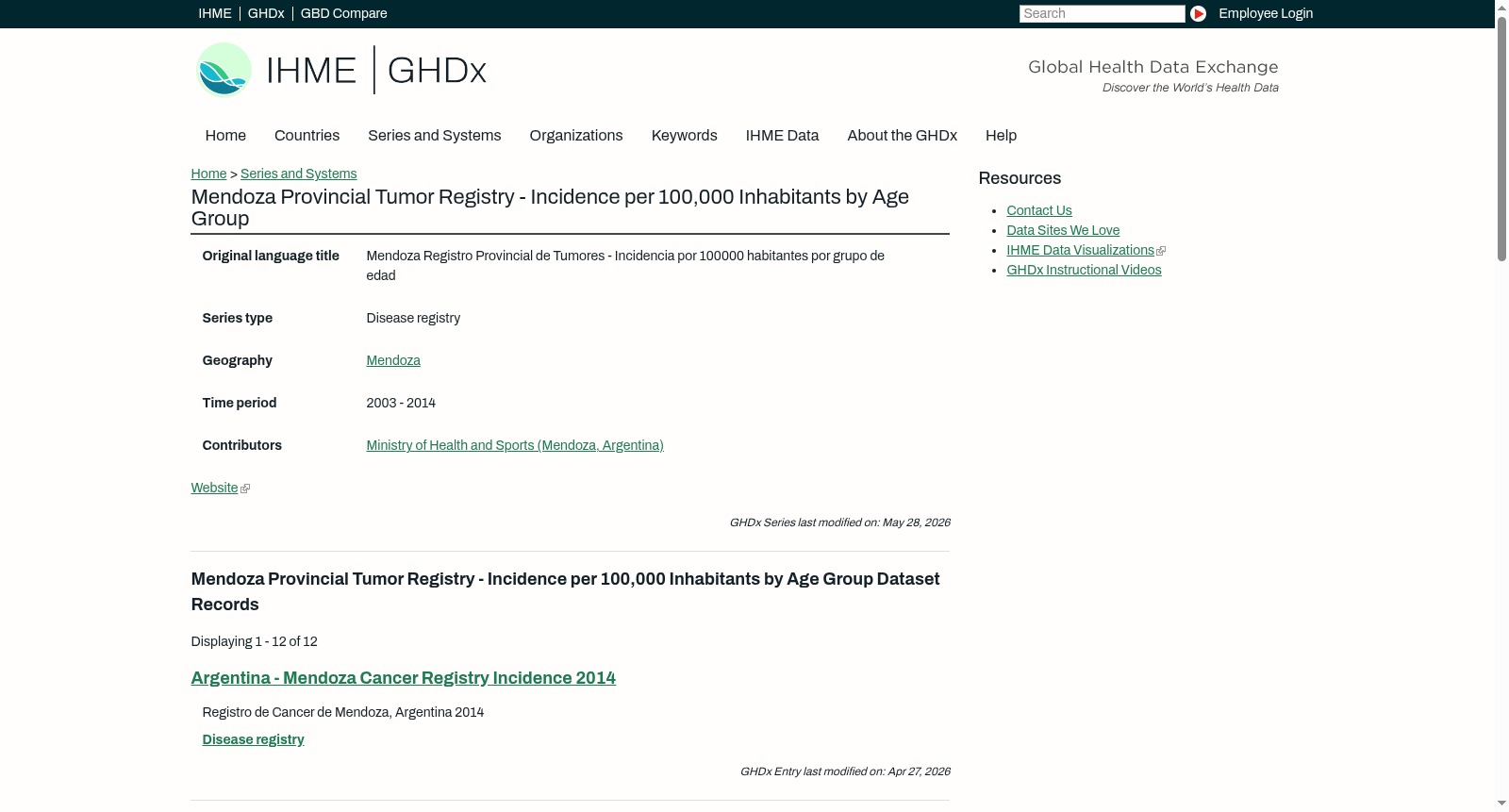
Task: Click Discover the World's Health Data slogan
Action: [x=1190, y=88]
